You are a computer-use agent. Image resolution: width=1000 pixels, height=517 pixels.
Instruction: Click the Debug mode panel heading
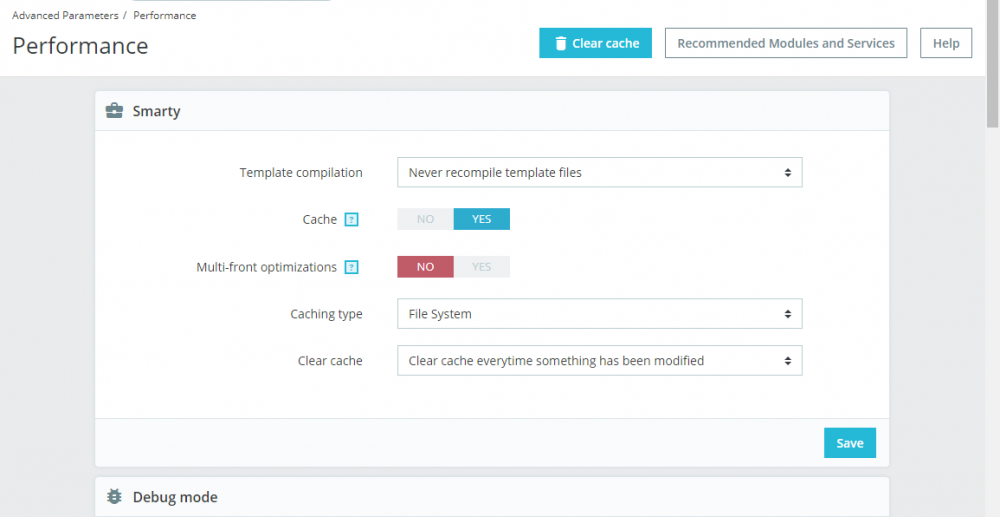pyautogui.click(x=175, y=497)
